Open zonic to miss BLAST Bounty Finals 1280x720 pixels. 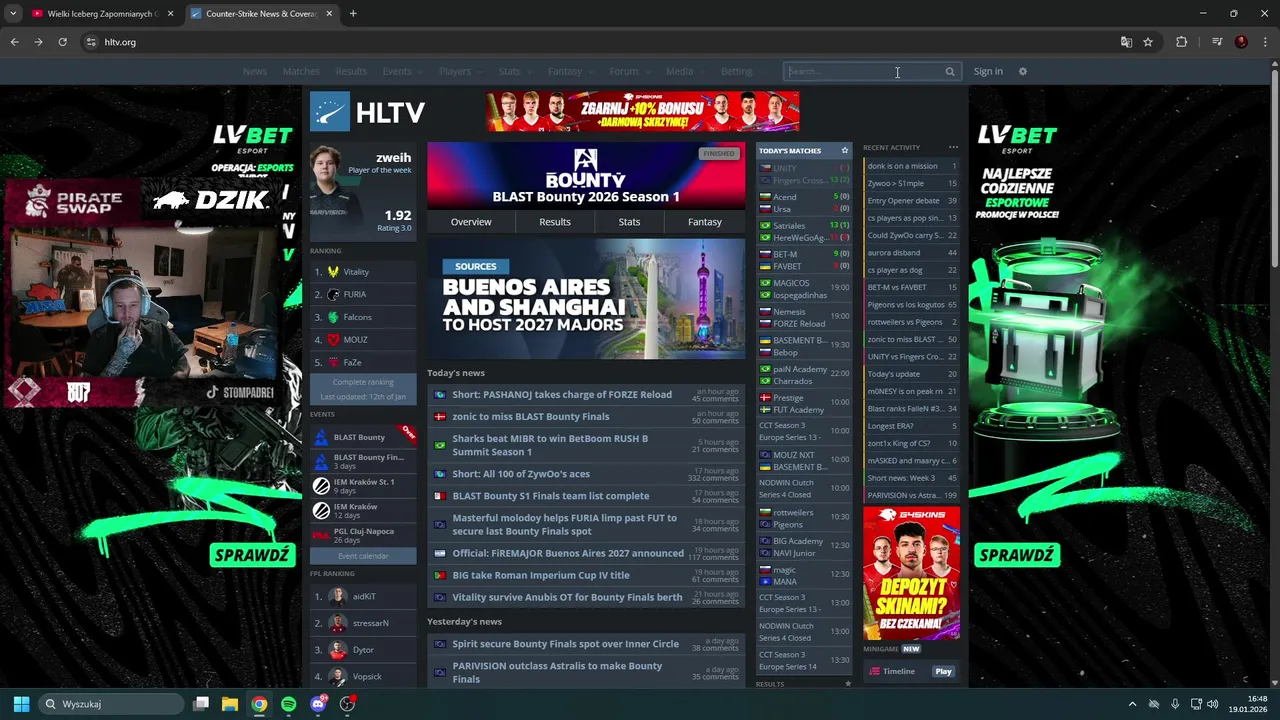pos(531,417)
